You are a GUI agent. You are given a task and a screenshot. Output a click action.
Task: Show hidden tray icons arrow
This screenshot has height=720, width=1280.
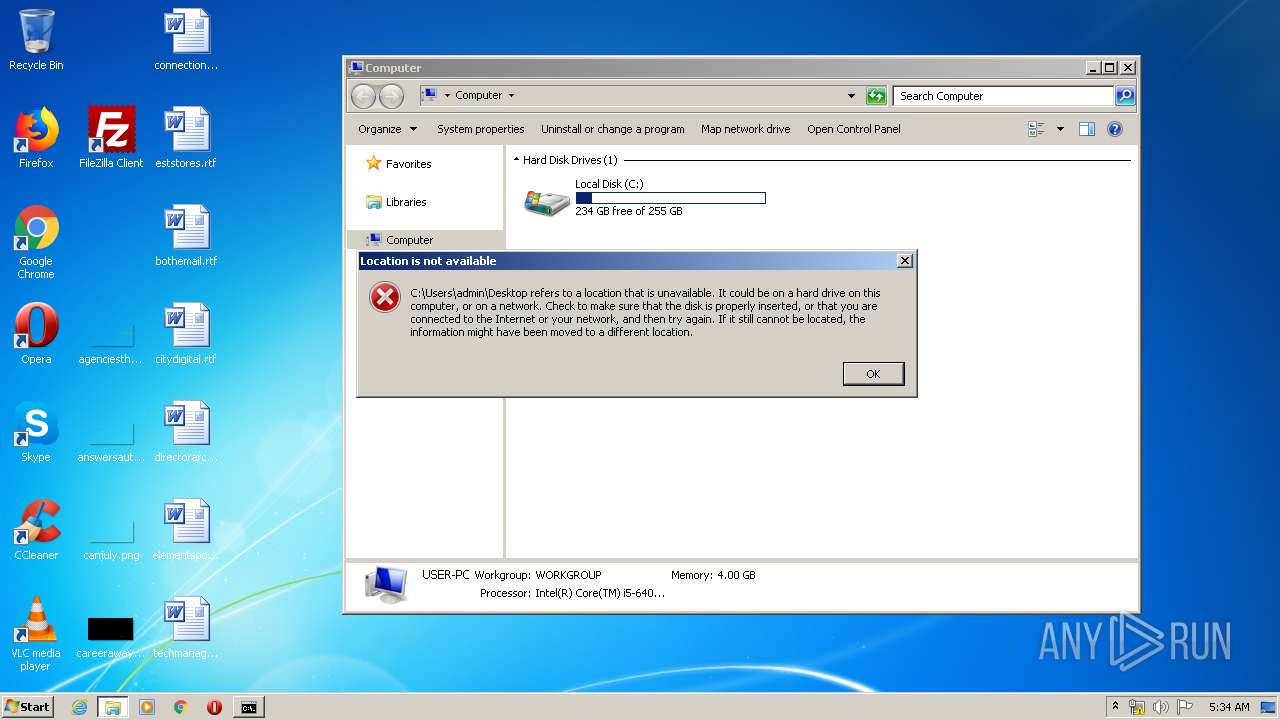point(1115,706)
